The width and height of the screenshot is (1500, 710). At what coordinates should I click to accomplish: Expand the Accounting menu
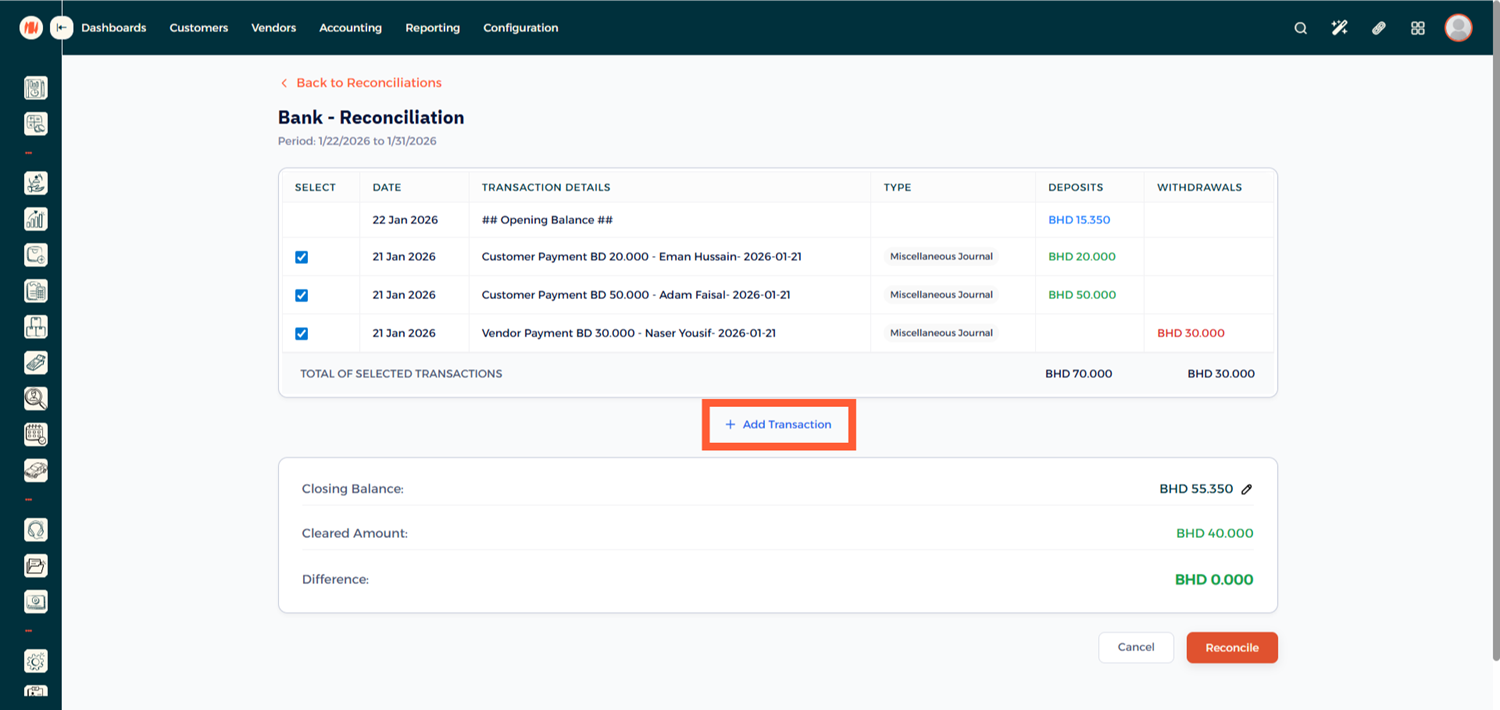(x=350, y=28)
